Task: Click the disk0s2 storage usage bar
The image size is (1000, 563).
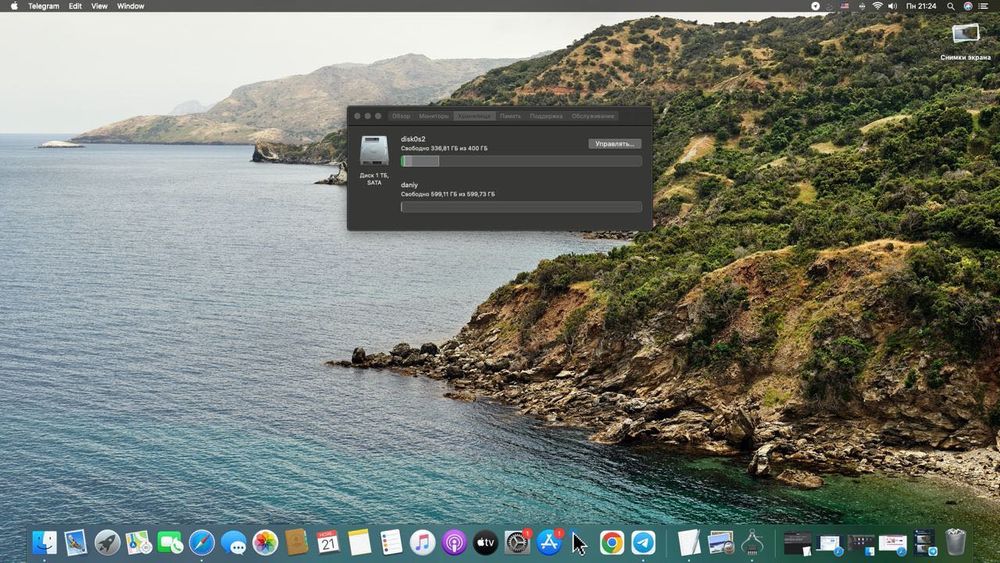Action: pyautogui.click(x=521, y=161)
